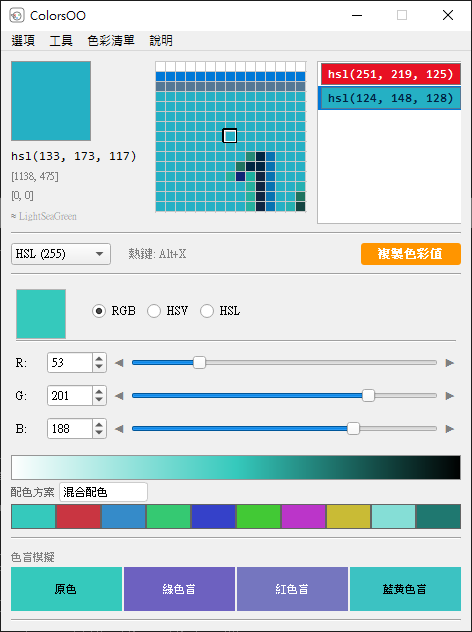
Task: Click the 藍黃色盲 simulation block
Action: 405,589
